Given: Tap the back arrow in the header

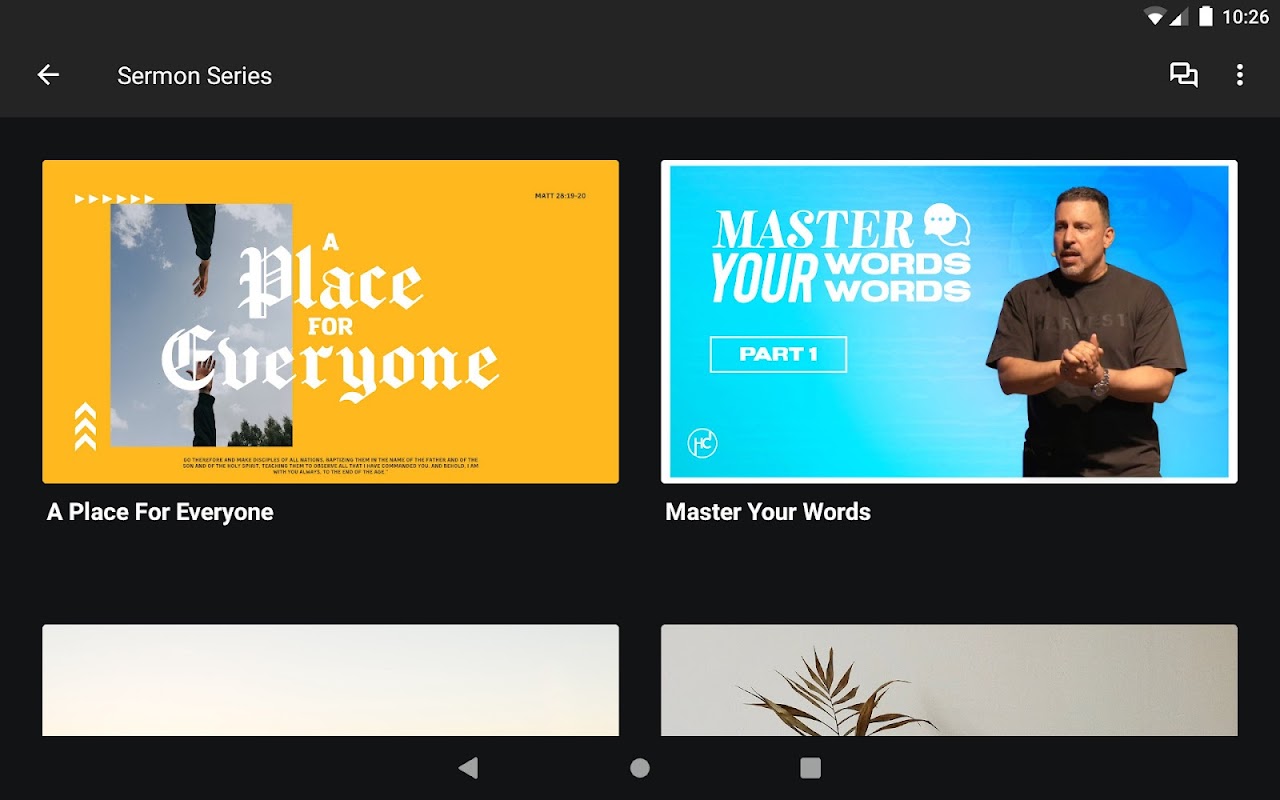Looking at the screenshot, I should [x=48, y=75].
